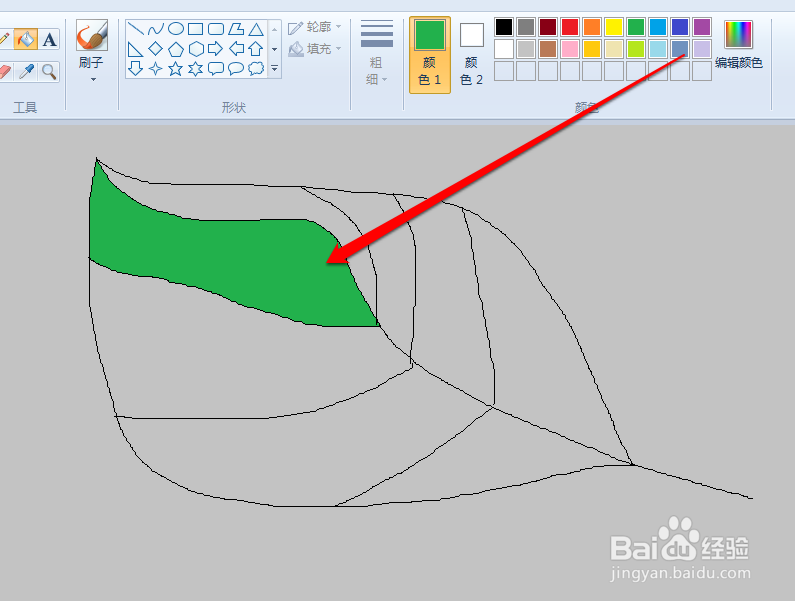The width and height of the screenshot is (795, 601).
Task: Choose the curve shape
Action: point(156,28)
